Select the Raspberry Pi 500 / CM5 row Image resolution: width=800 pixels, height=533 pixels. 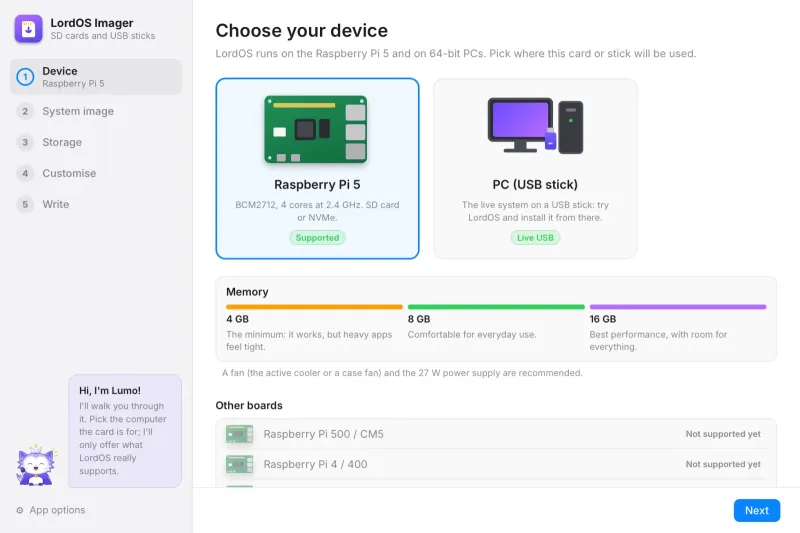click(496, 434)
